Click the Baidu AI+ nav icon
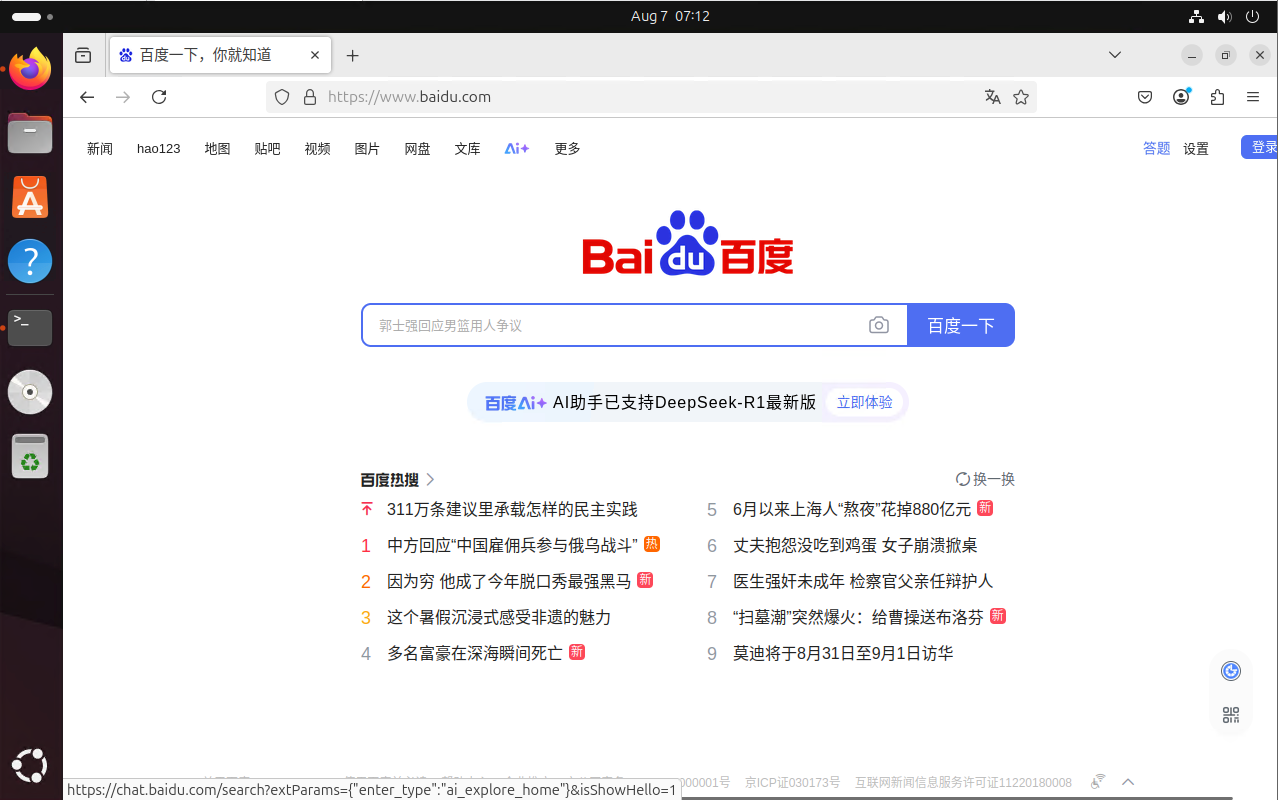Image resolution: width=1278 pixels, height=800 pixels. pyautogui.click(x=517, y=149)
